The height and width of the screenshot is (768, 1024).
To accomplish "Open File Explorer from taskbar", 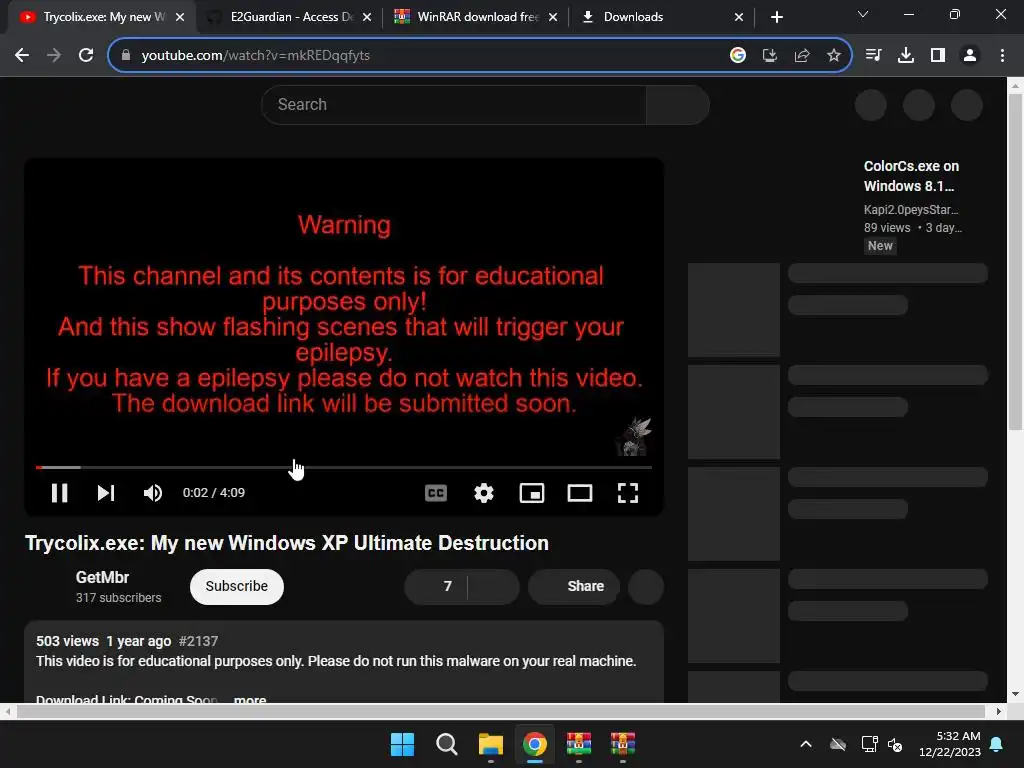I will pos(490,744).
